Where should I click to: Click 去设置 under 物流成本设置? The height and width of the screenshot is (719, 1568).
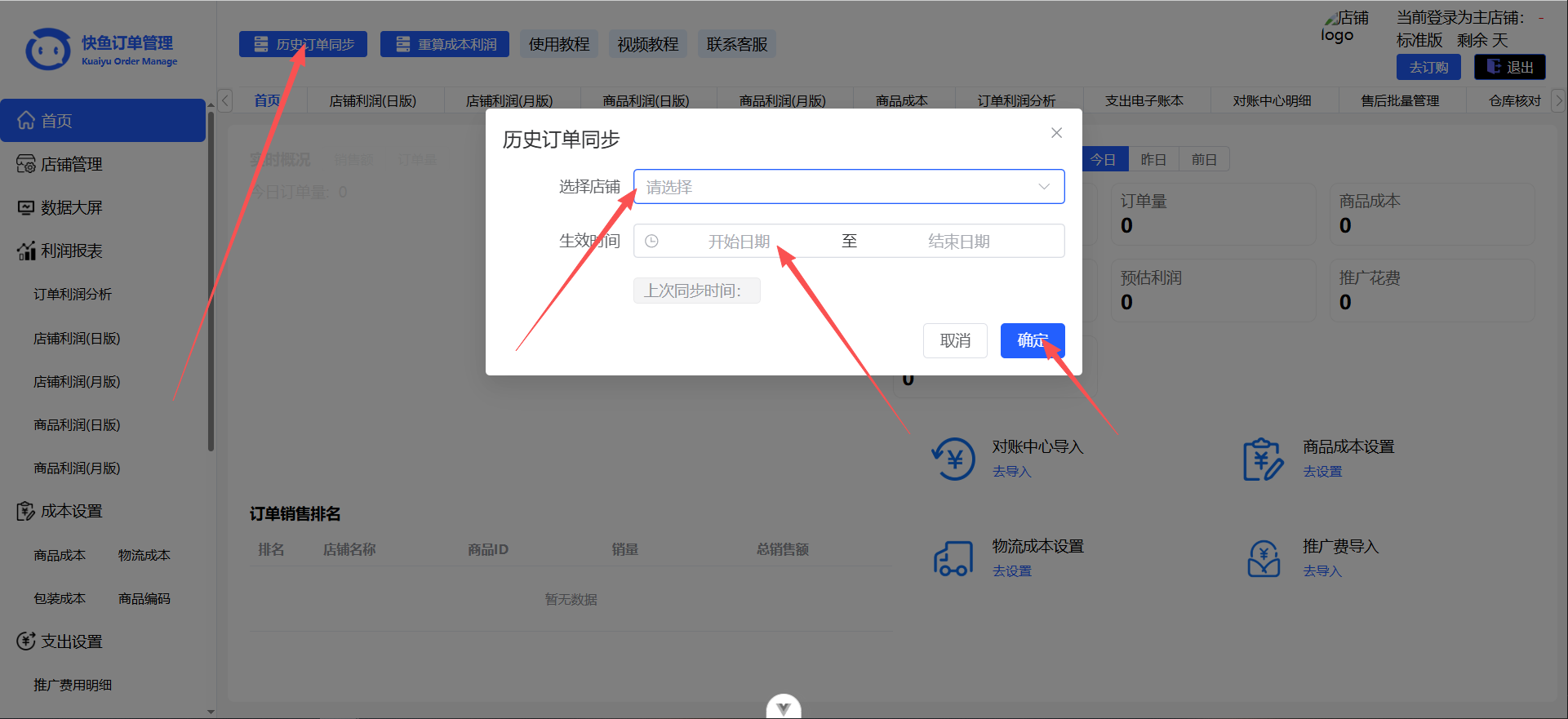(x=1012, y=571)
